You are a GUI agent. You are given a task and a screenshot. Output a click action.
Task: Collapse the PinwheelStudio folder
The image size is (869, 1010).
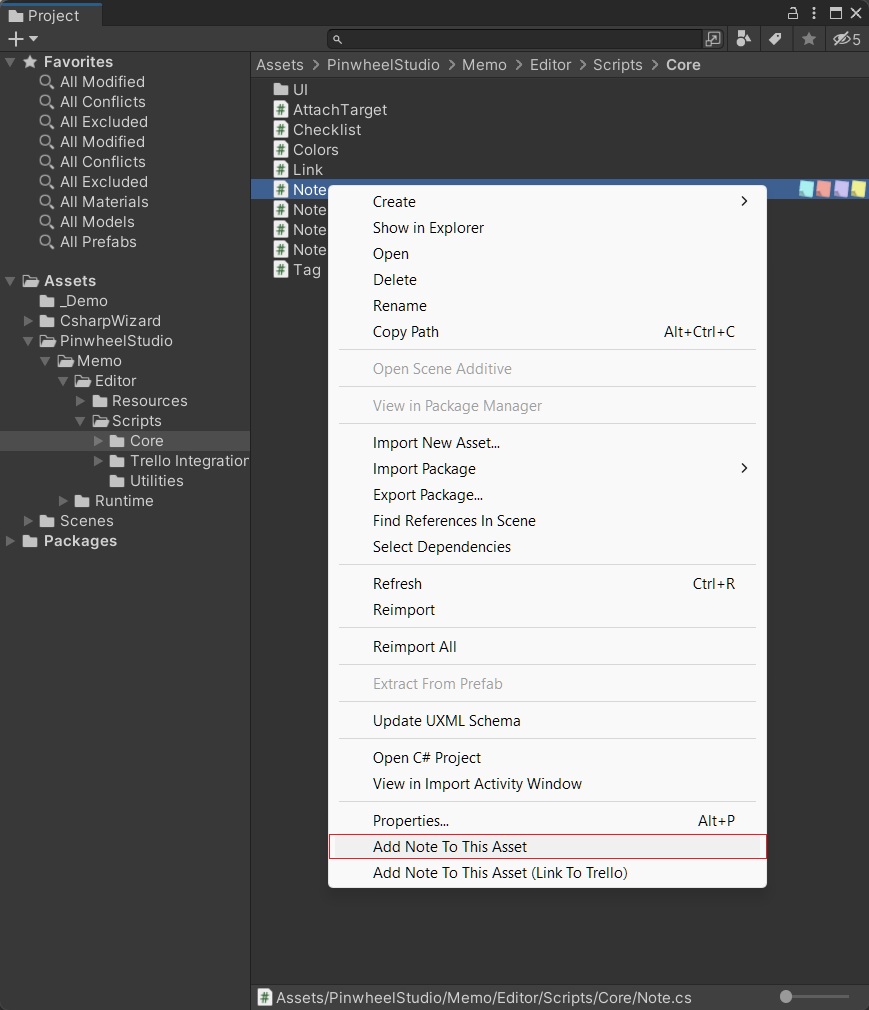28,341
